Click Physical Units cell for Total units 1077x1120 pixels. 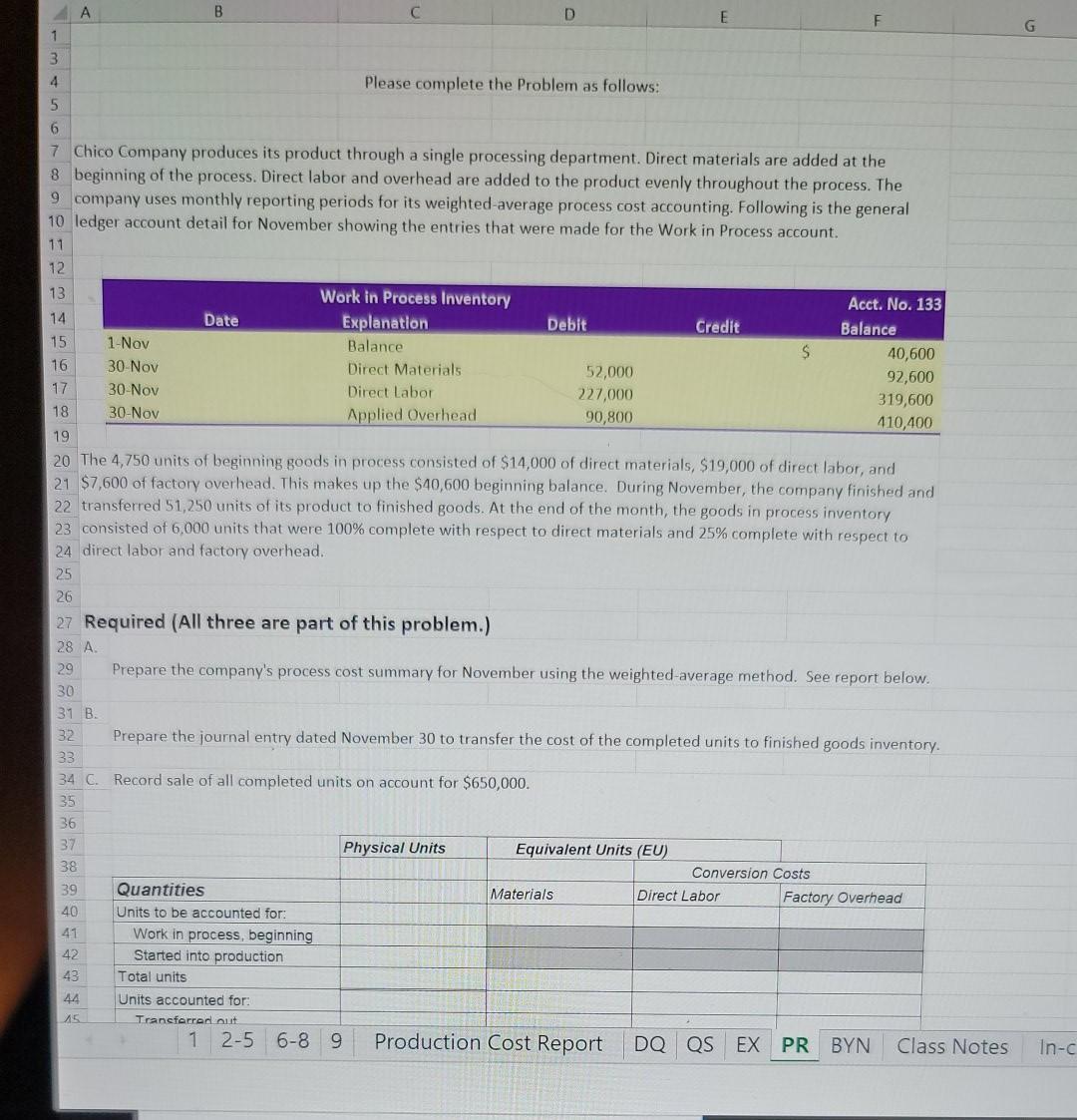413,977
